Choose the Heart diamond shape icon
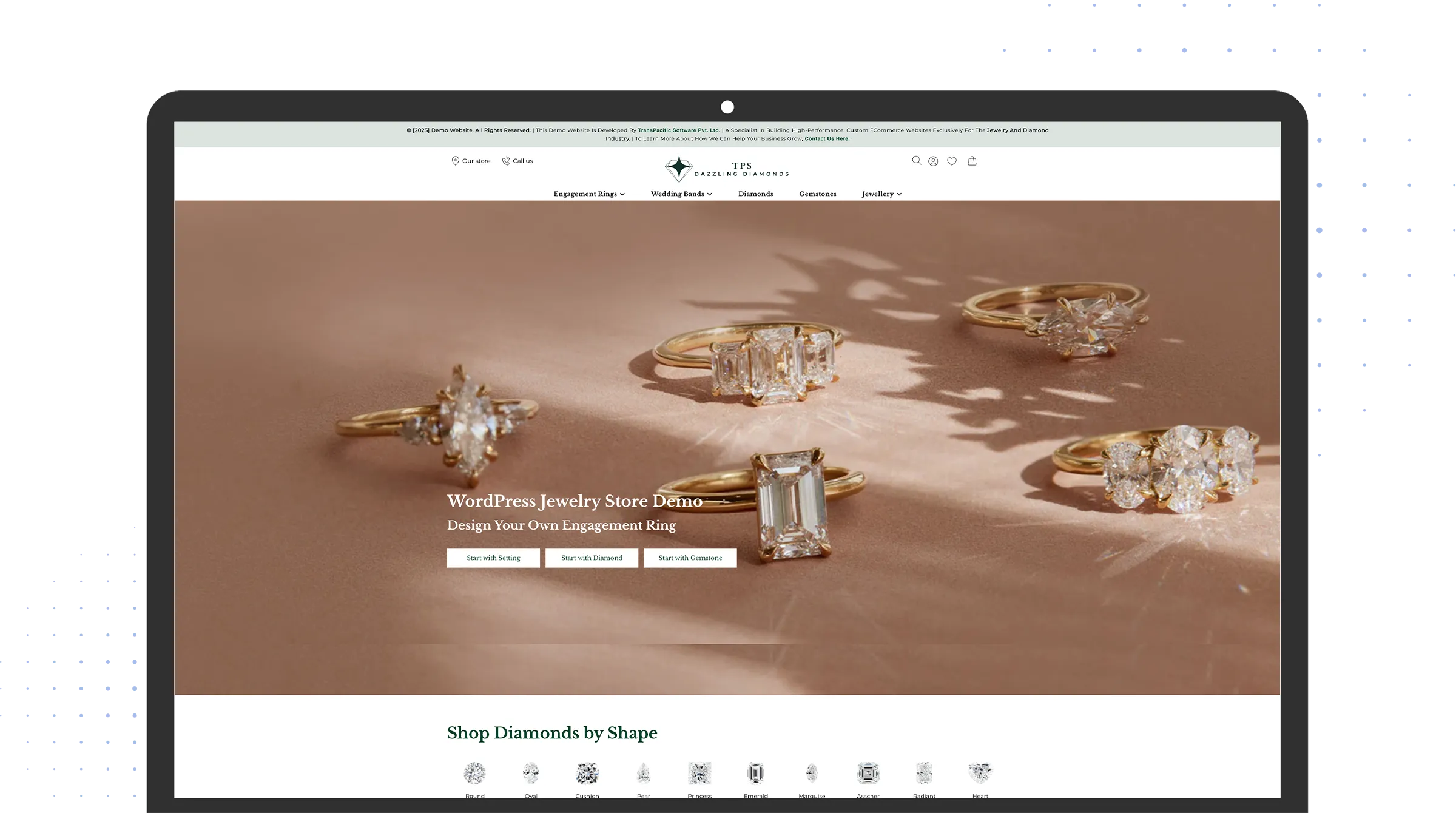 tap(980, 774)
